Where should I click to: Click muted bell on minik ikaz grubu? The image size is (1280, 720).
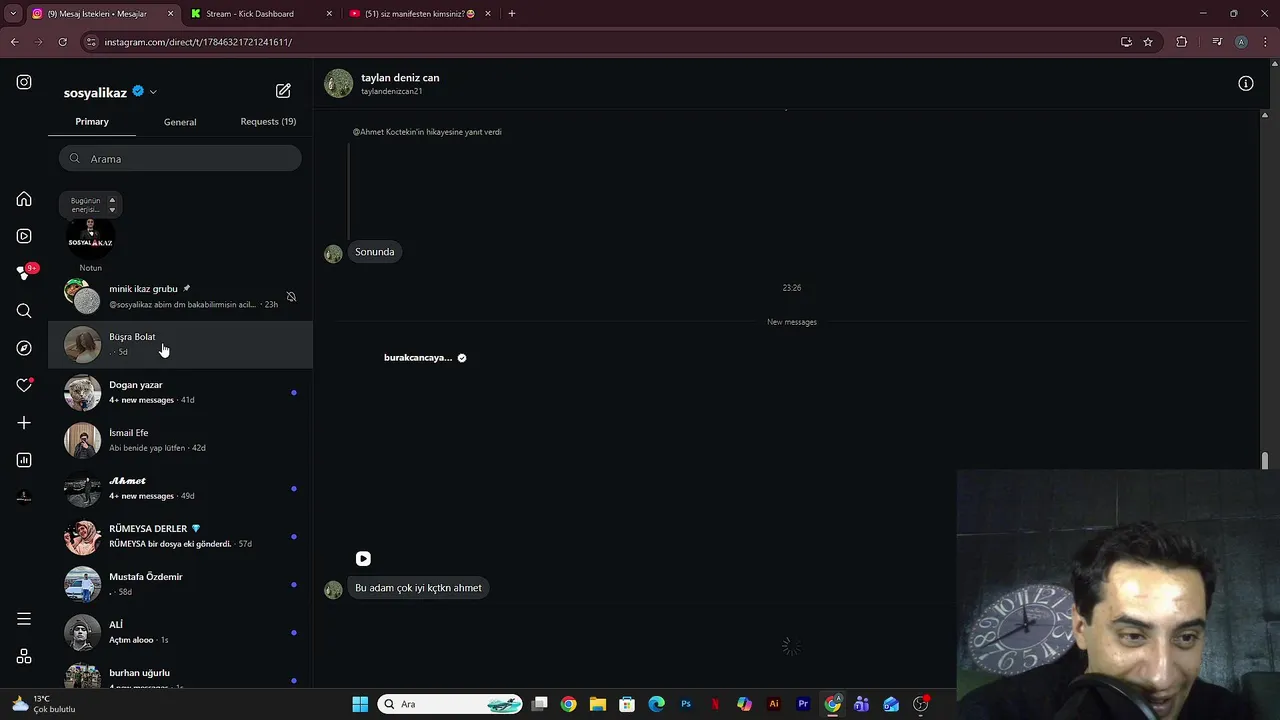(291, 297)
